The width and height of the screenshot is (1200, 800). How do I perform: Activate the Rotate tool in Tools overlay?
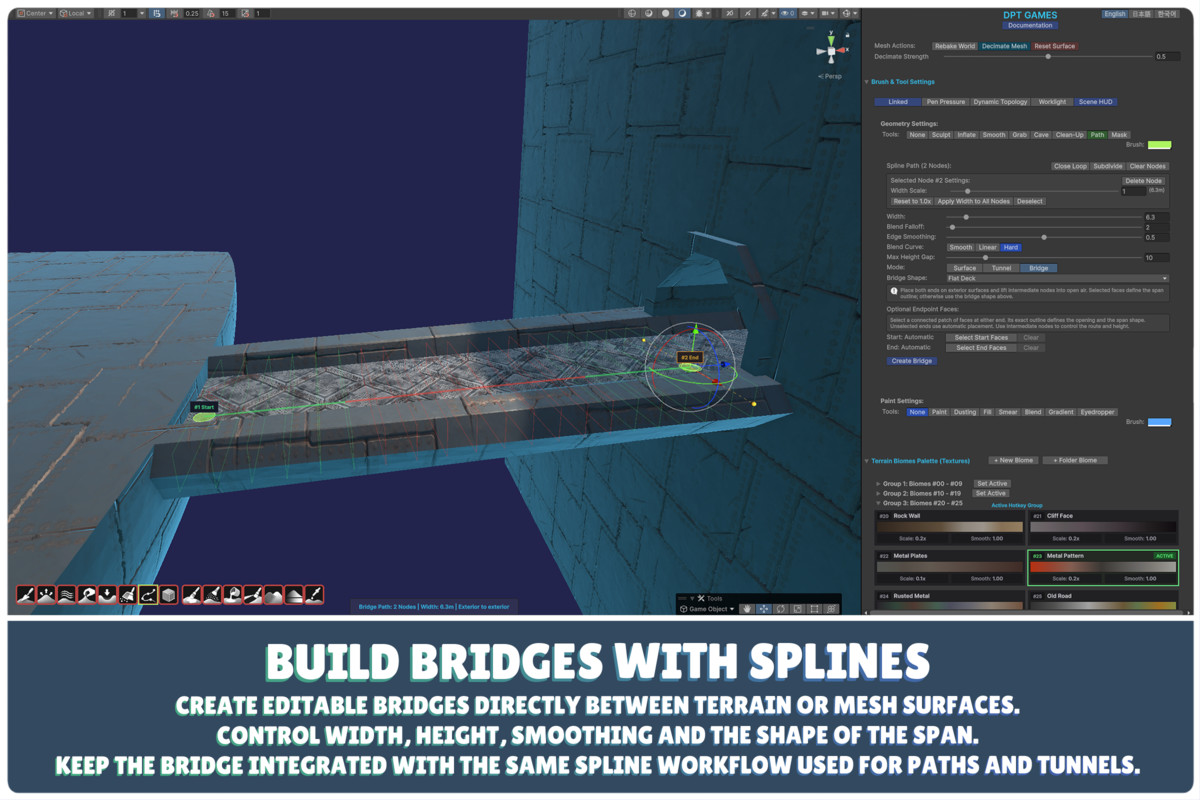point(780,608)
